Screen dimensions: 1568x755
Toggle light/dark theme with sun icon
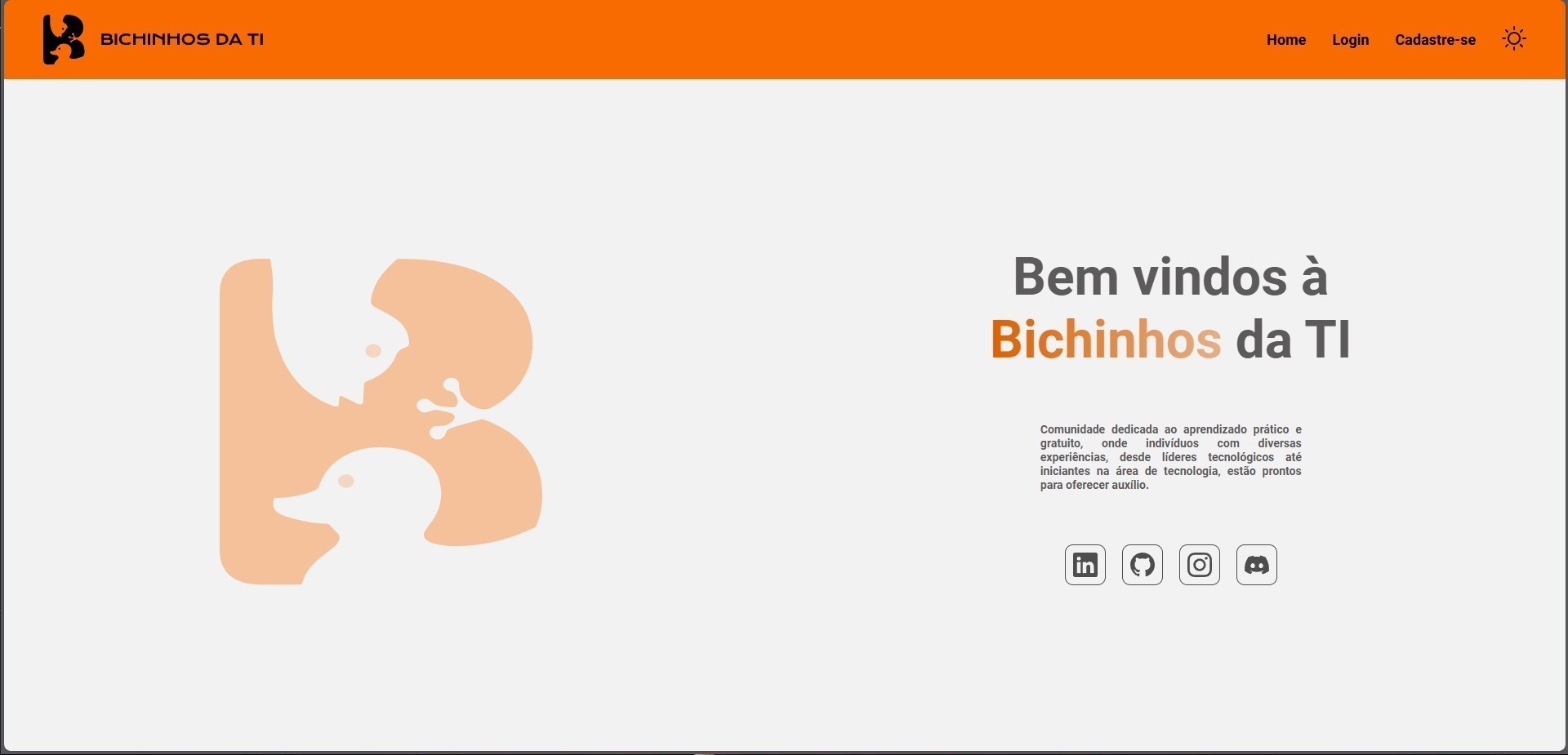point(1514,39)
